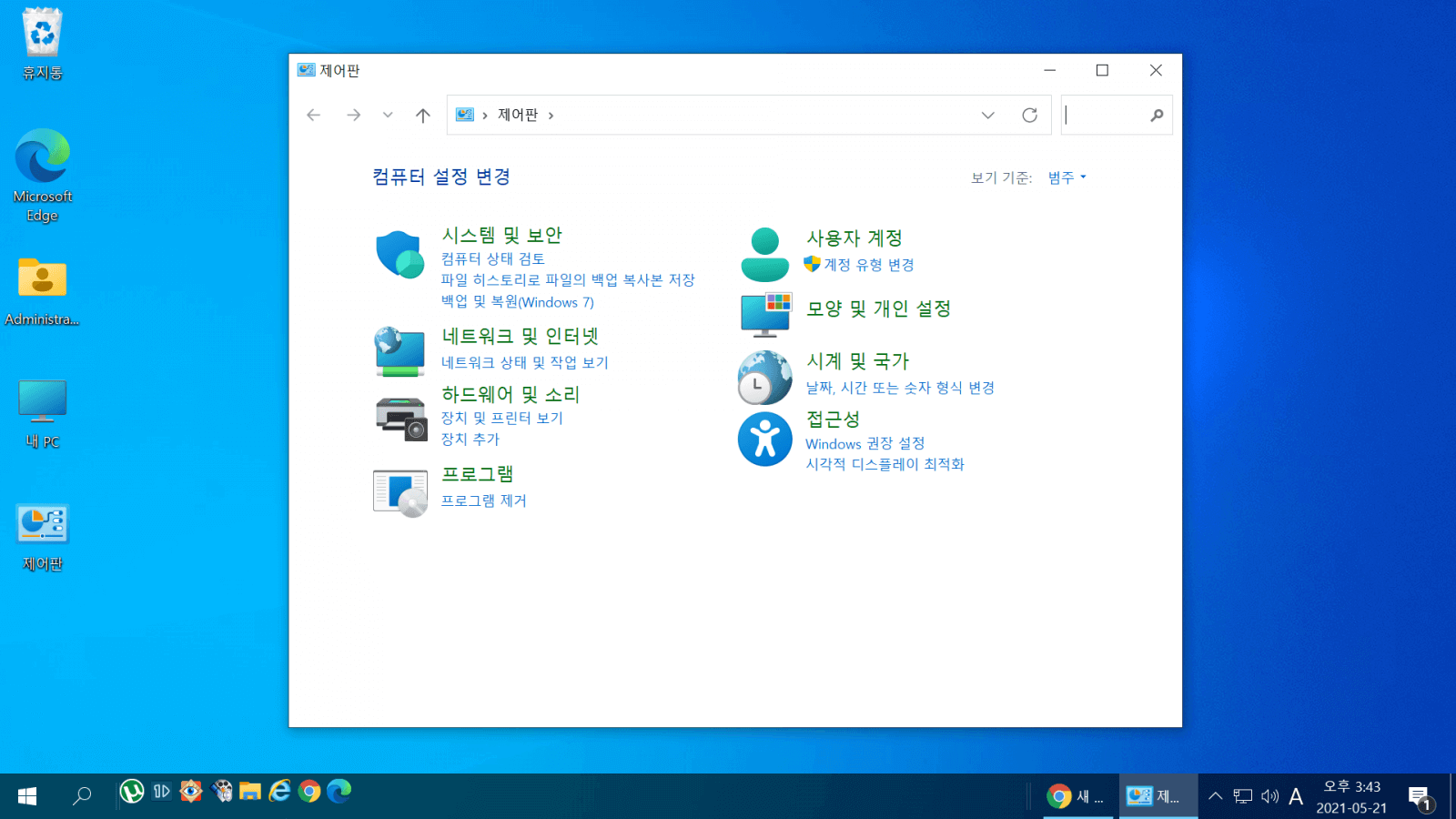Screen dimensions: 1456x819
Task: Open 모양 및 개인 설정 heading
Action: click(878, 309)
